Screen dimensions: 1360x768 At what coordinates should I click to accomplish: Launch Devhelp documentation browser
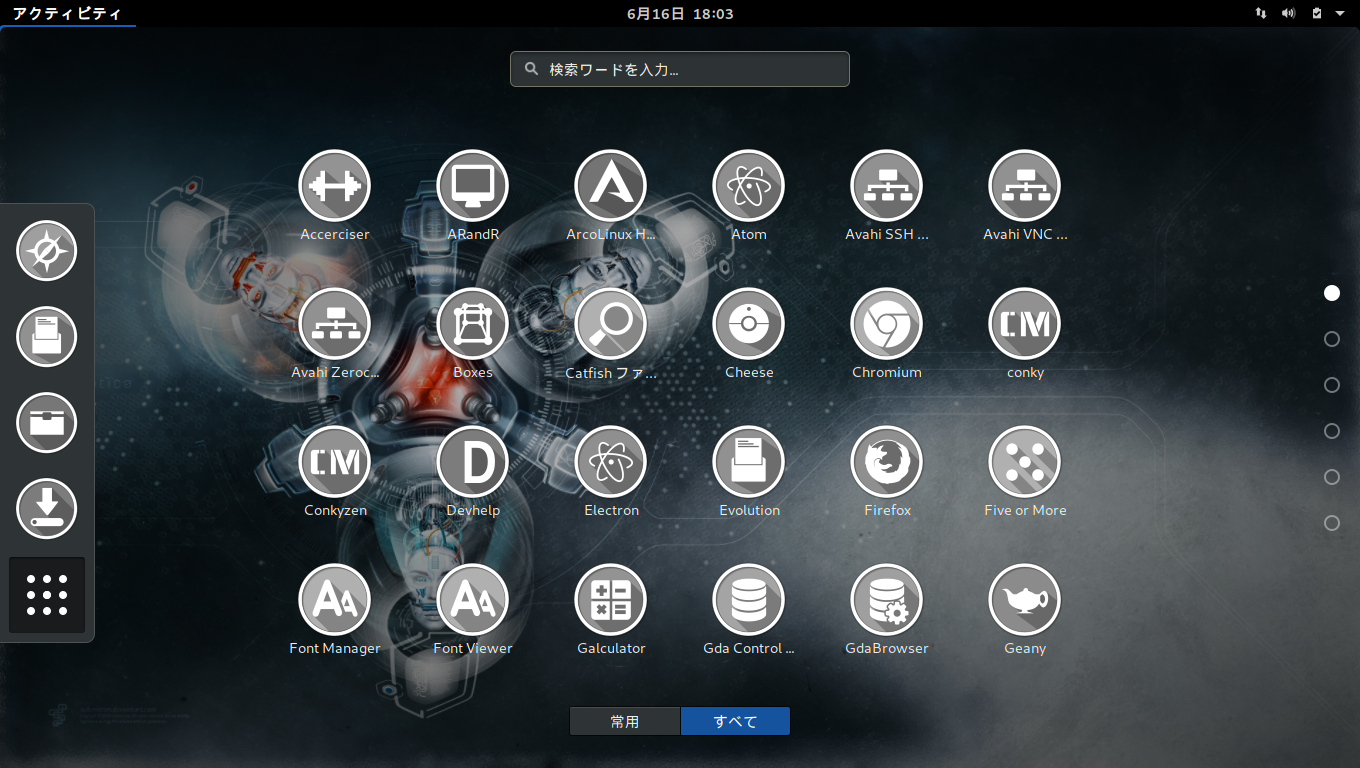[x=473, y=462]
